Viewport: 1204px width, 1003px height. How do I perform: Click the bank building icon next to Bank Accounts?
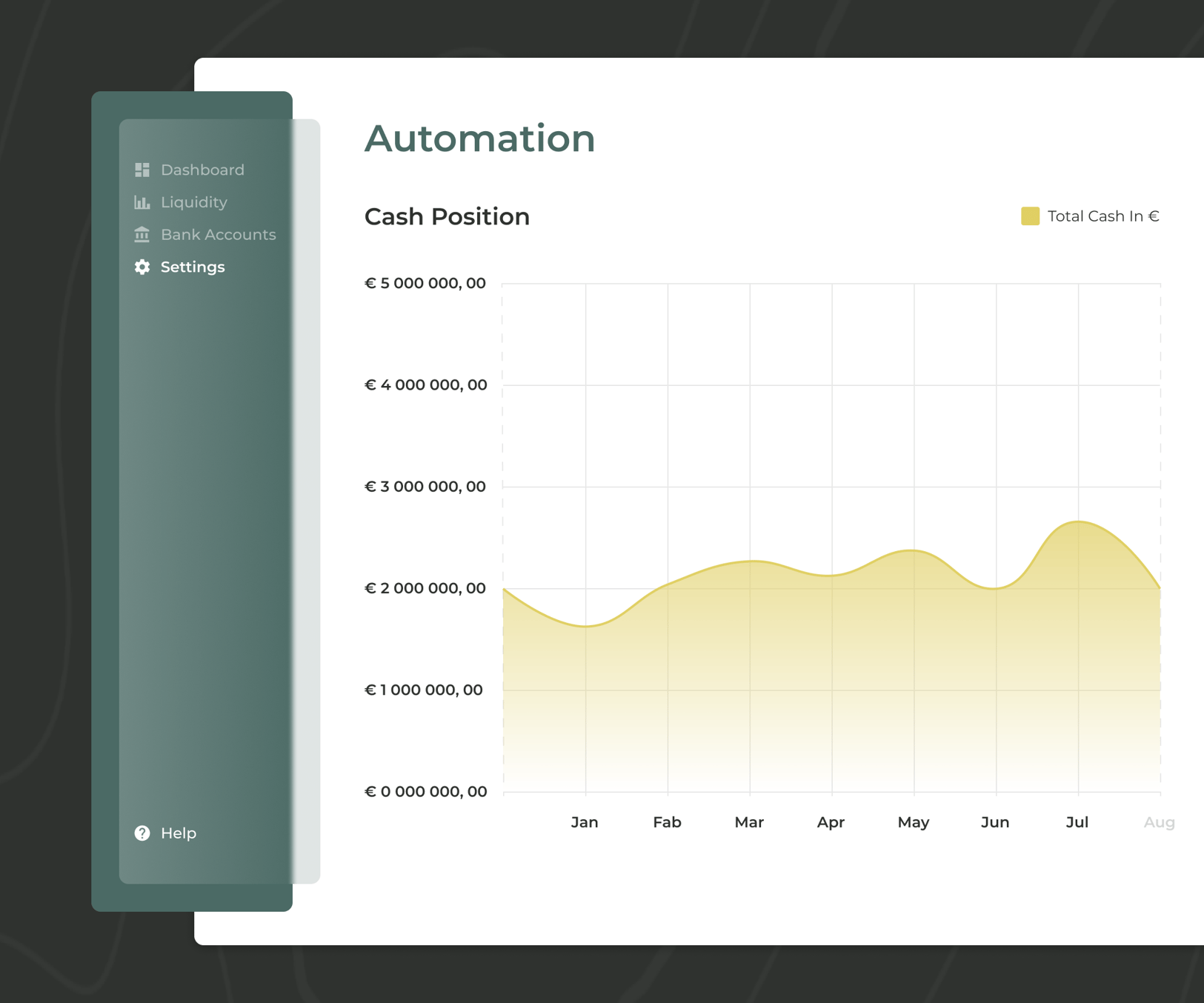pos(142,234)
